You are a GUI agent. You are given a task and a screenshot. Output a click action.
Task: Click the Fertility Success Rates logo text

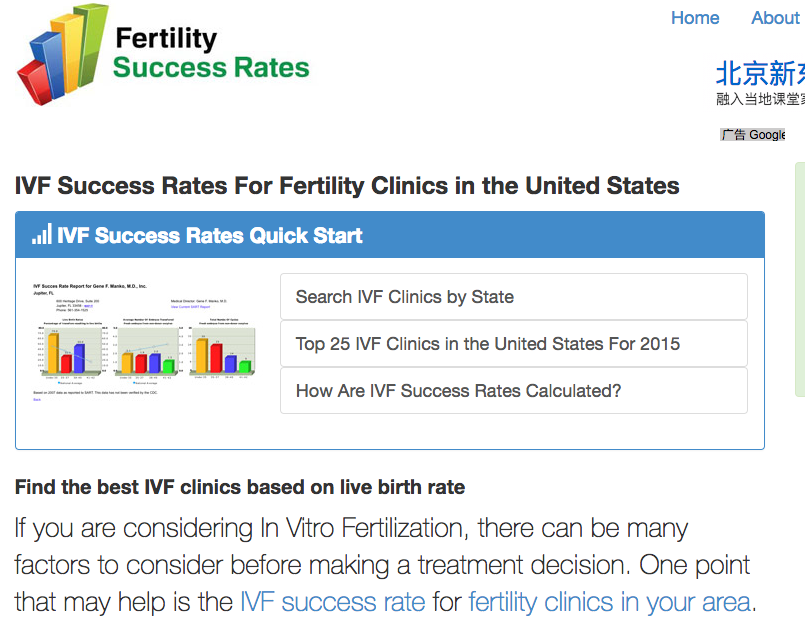[211, 53]
